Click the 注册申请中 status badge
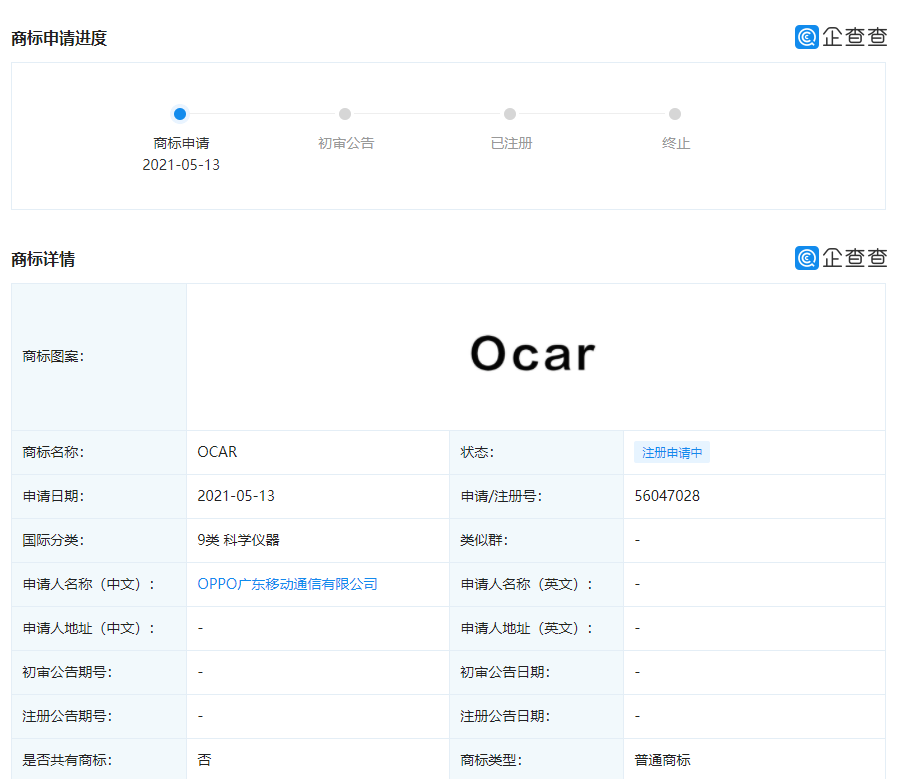Viewport: 902px width, 779px height. pyautogui.click(x=671, y=453)
